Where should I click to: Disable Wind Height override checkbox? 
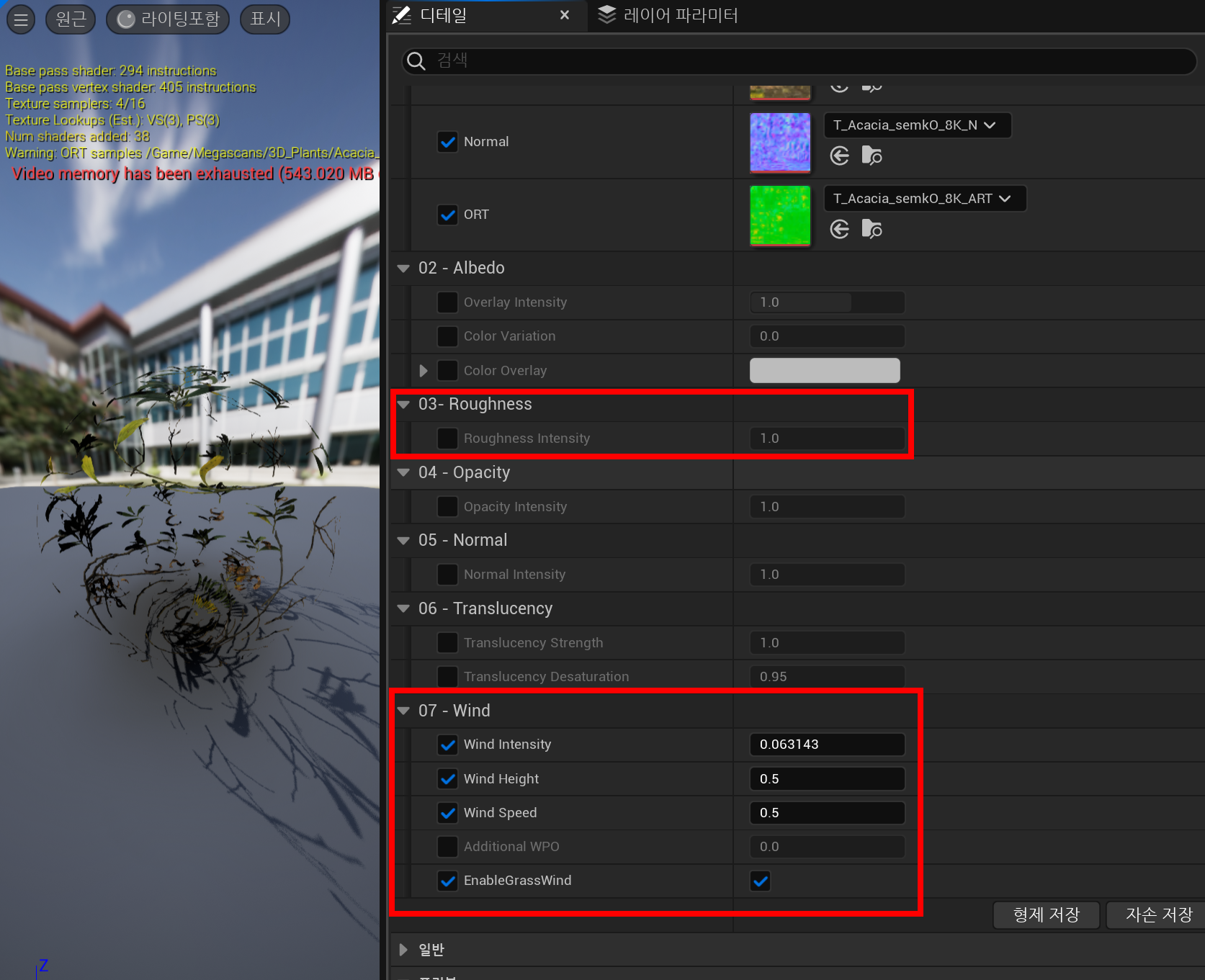click(447, 779)
